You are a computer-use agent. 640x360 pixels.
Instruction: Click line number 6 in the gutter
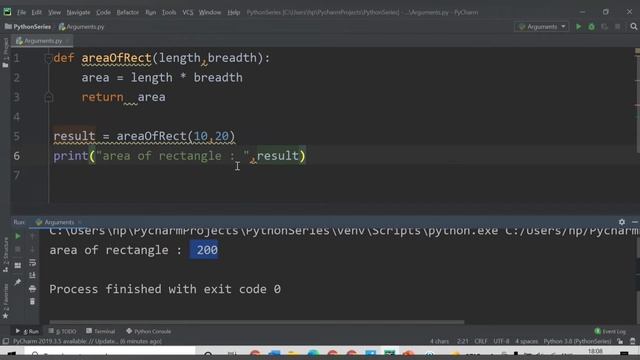pyautogui.click(x=17, y=156)
